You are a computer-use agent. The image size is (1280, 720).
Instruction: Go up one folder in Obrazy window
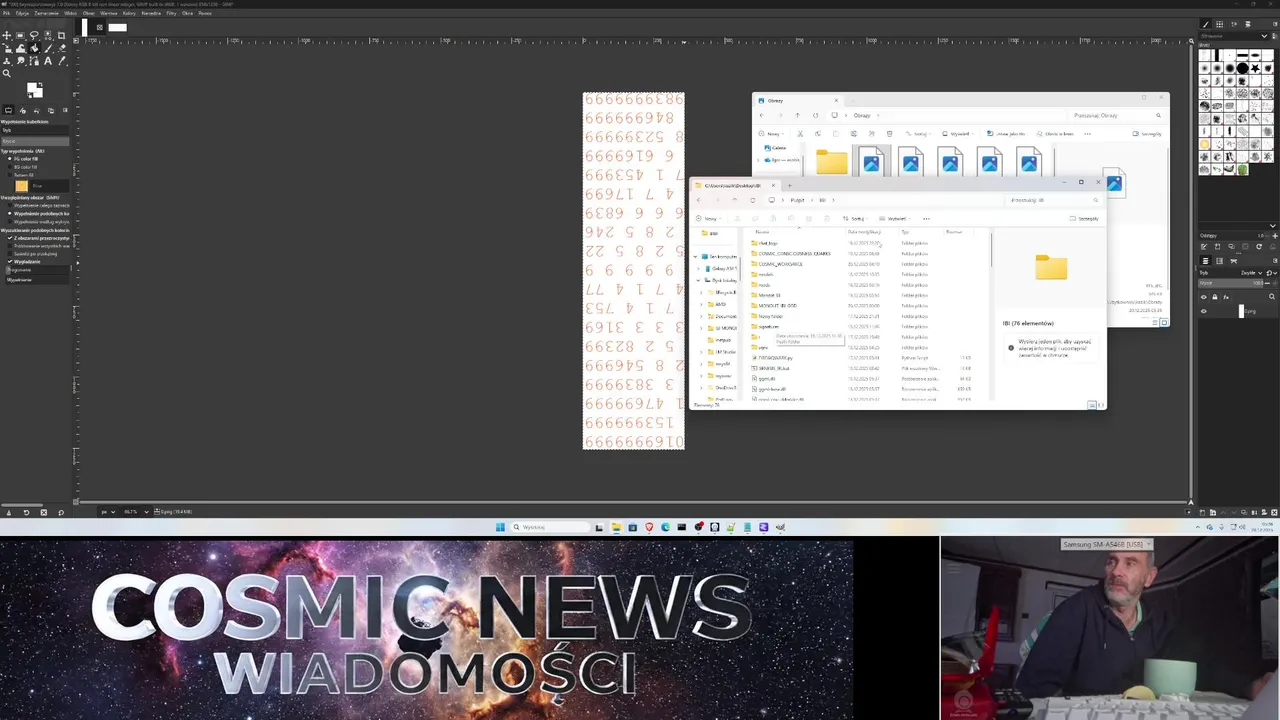click(798, 115)
